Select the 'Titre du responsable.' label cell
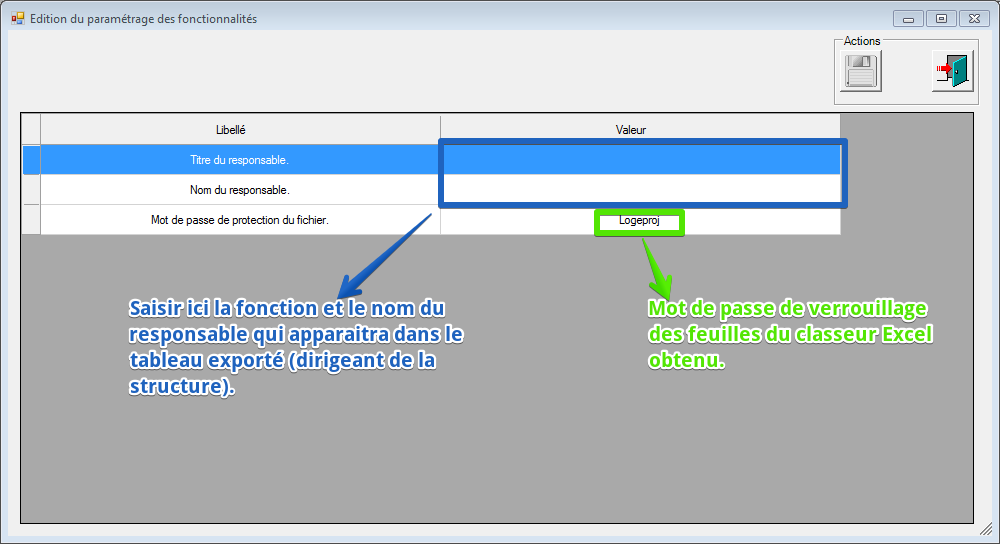The image size is (1000, 544). pos(240,160)
